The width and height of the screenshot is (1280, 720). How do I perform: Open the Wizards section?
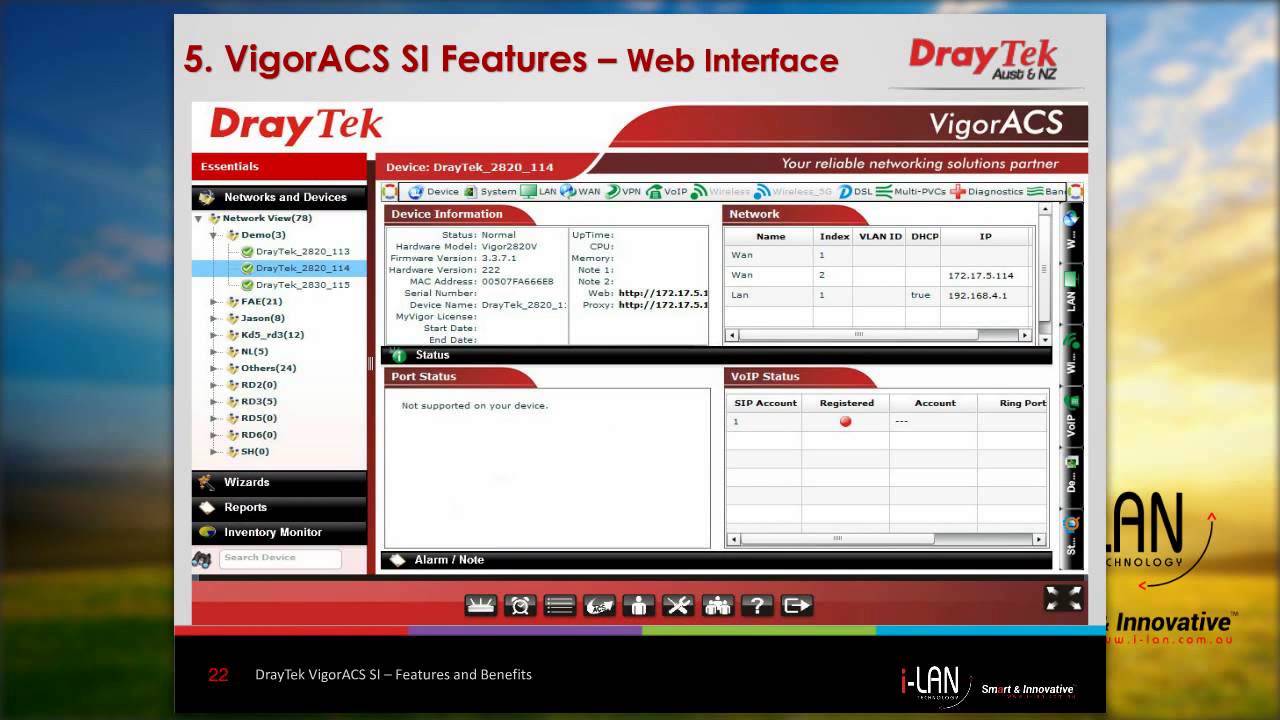[x=279, y=482]
